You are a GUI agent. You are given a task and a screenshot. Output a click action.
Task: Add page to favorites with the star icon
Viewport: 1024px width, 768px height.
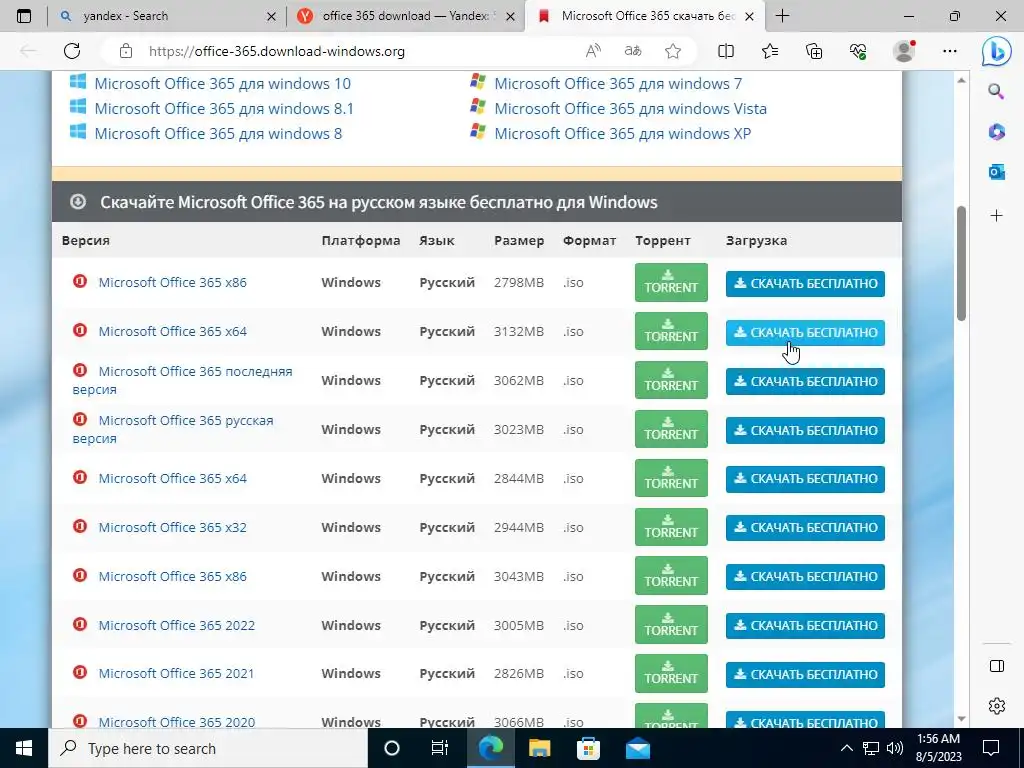pyautogui.click(x=673, y=51)
